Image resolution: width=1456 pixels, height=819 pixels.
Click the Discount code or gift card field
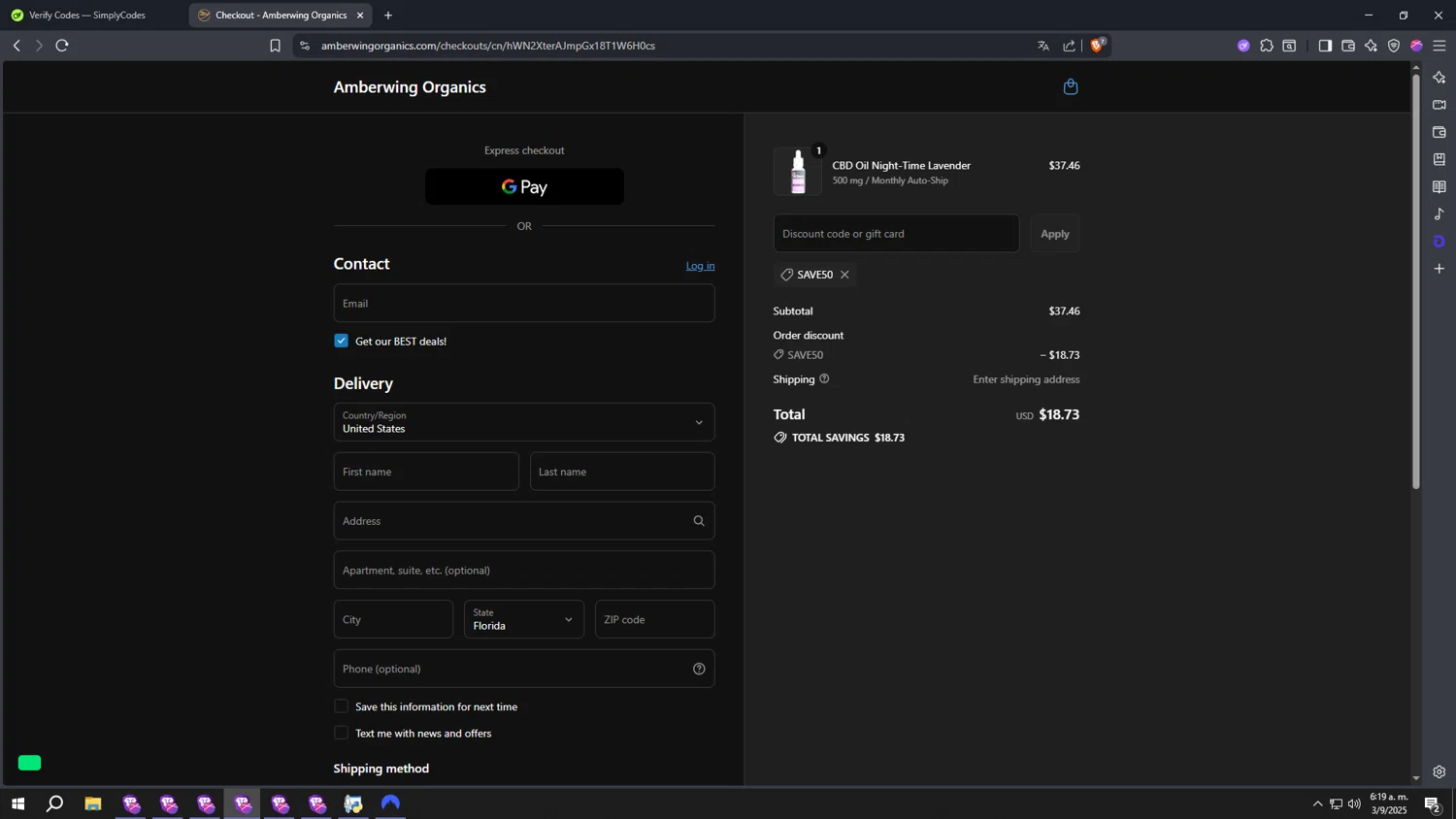tap(896, 234)
